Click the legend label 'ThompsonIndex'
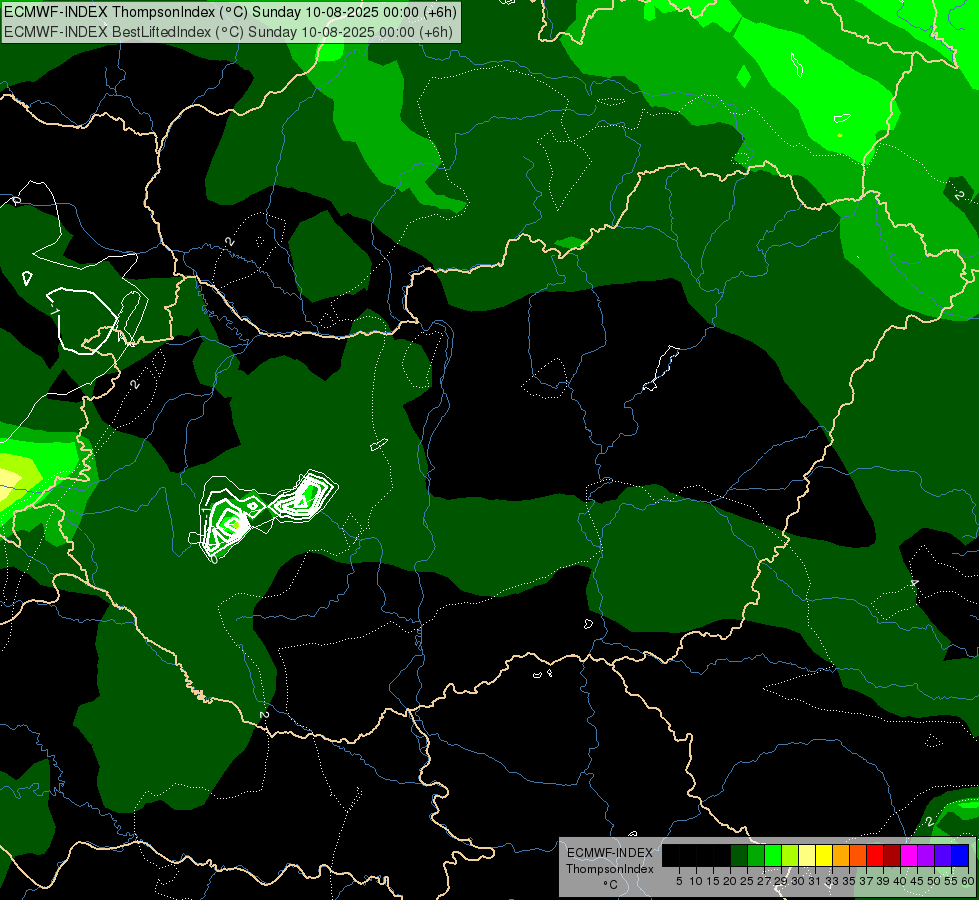Screen dimensions: 979x900 click(x=610, y=869)
